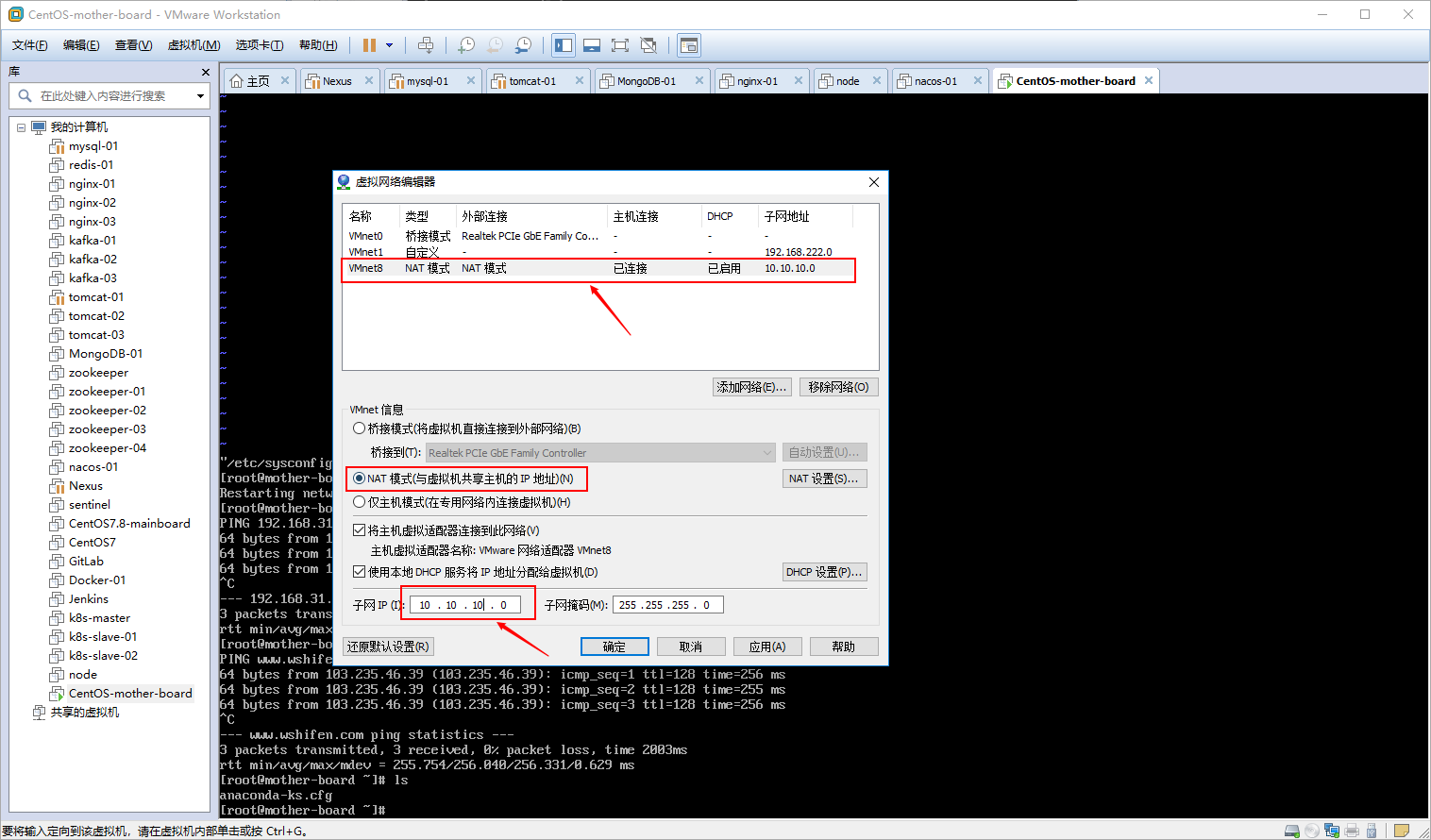Collapse the 我的计算机 tree node
The height and width of the screenshot is (840, 1431).
(21, 126)
